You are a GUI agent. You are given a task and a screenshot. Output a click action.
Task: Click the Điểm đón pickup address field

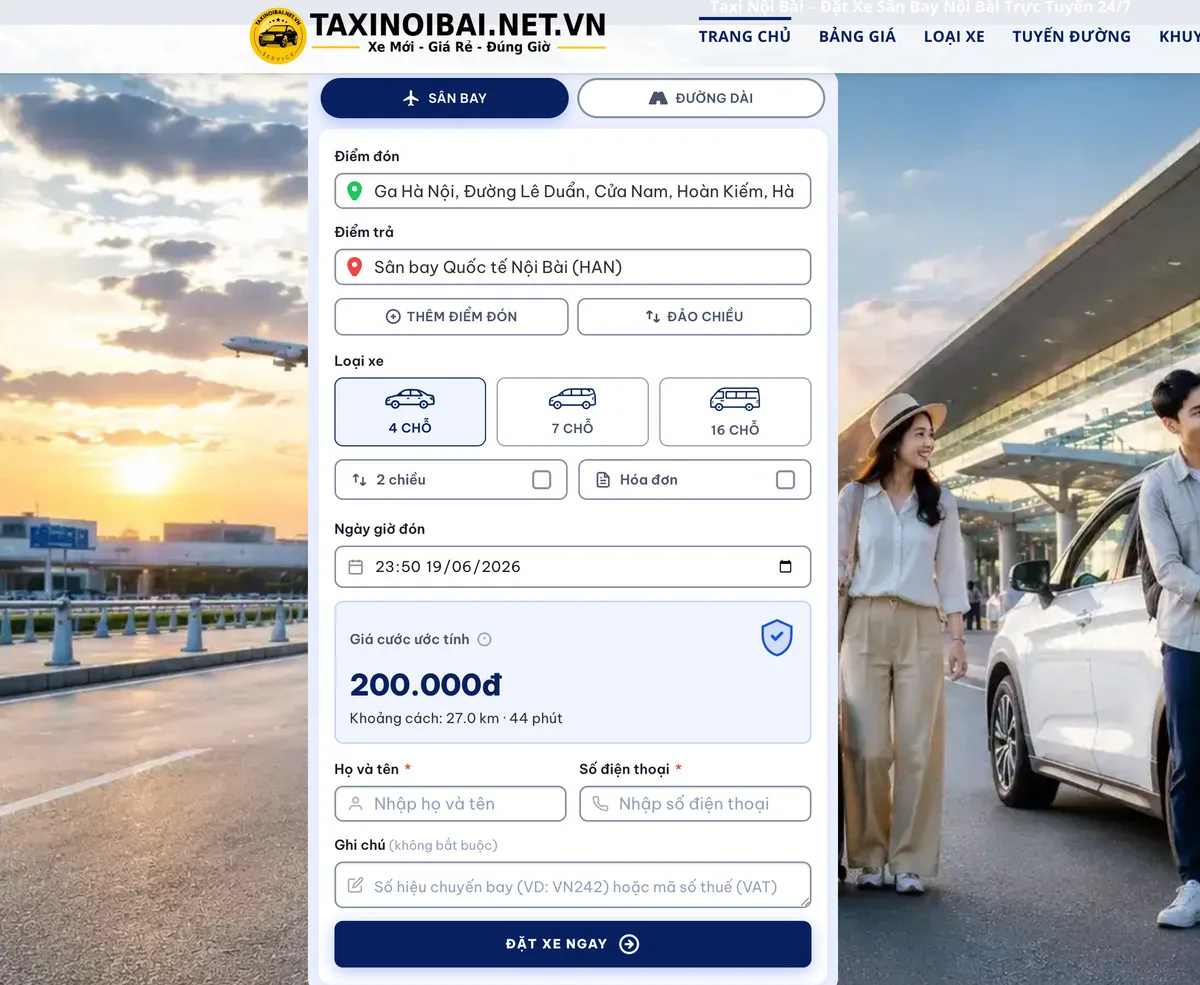(573, 191)
